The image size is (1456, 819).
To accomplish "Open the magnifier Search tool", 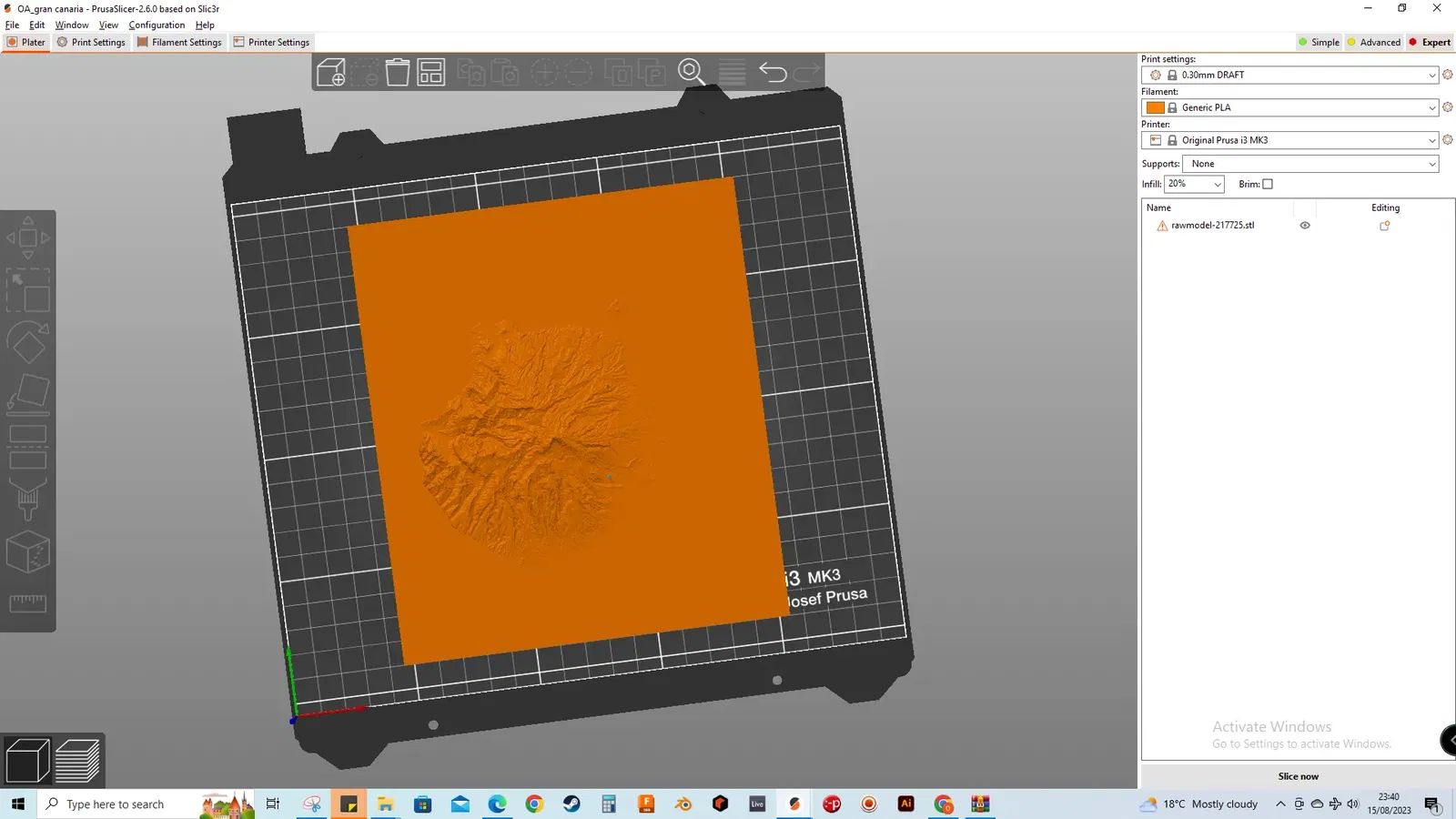I will [692, 72].
